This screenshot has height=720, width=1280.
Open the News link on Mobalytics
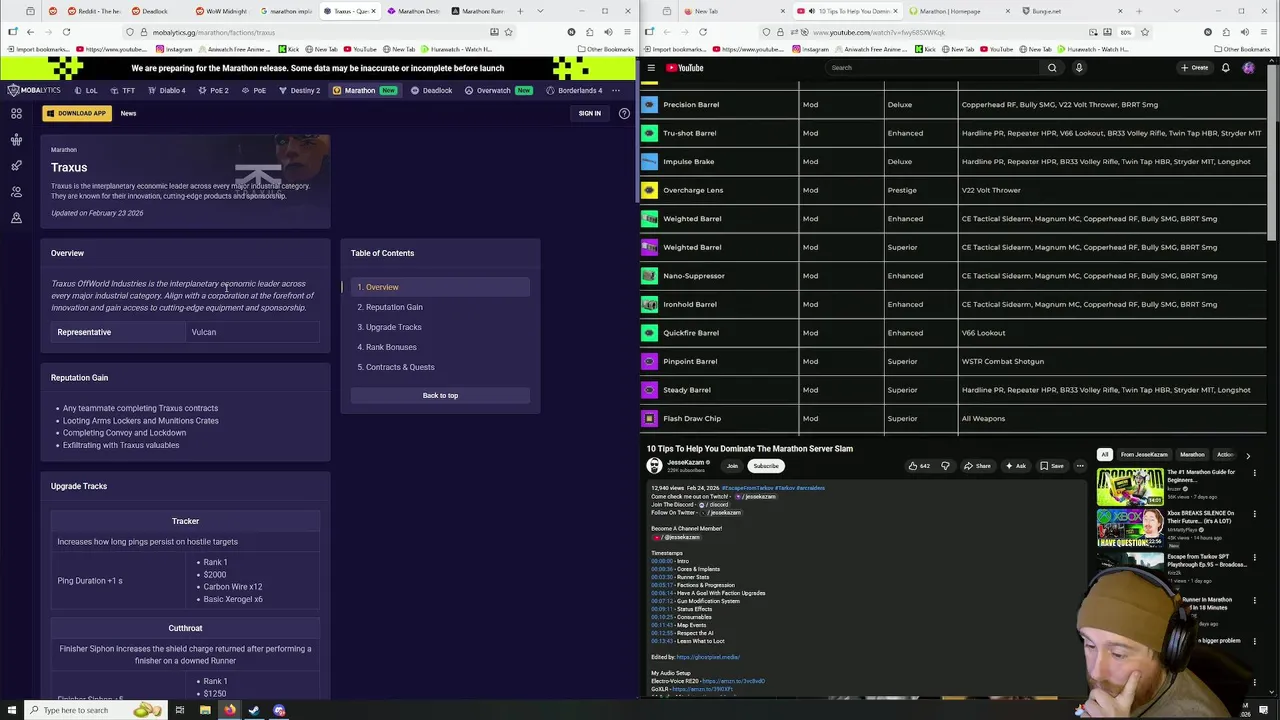(x=128, y=113)
